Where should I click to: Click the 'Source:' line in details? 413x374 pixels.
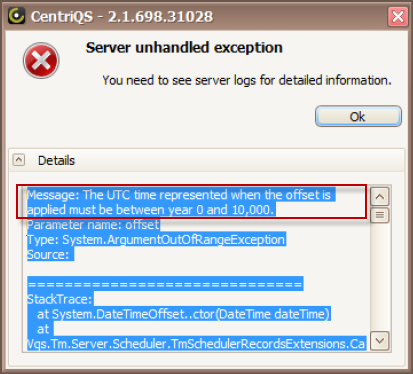[x=48, y=255]
